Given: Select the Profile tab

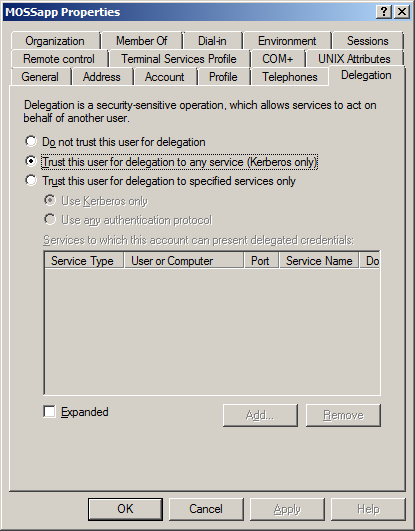Looking at the screenshot, I should [x=223, y=77].
